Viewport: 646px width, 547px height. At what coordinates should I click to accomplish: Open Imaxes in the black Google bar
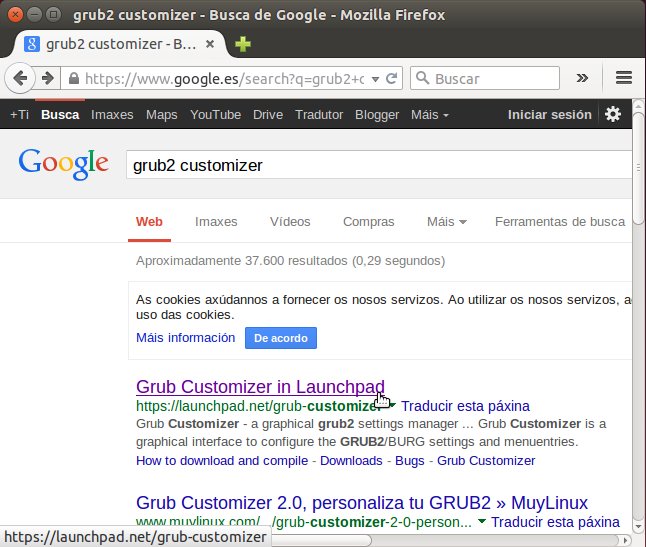point(112,115)
